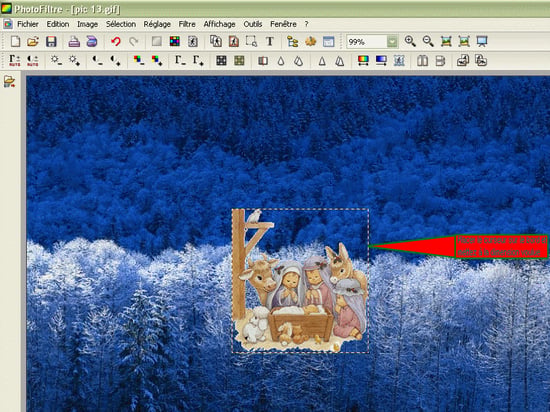The height and width of the screenshot is (412, 550).
Task: Apply automatic levels correction
Action: [14, 61]
